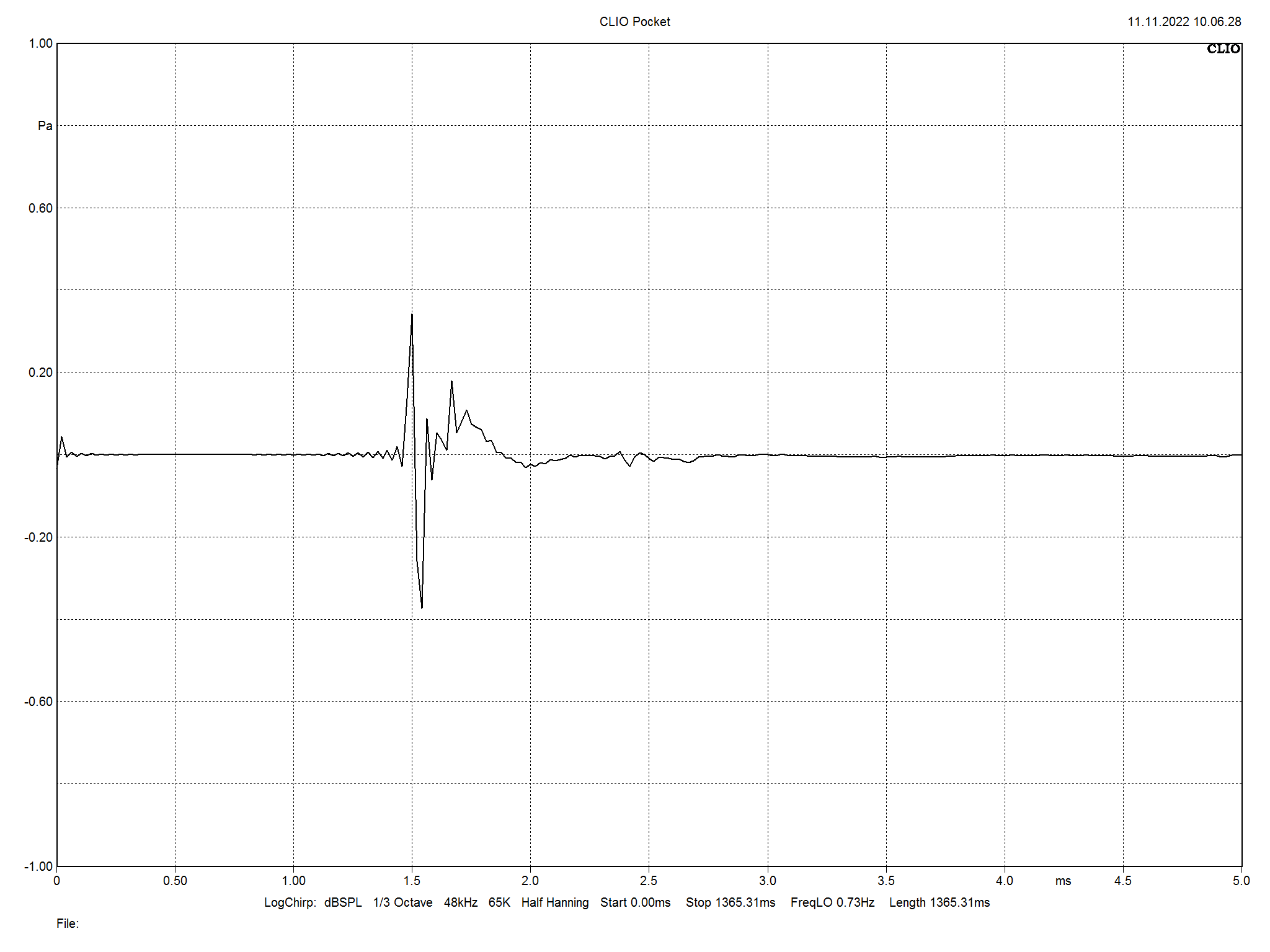Click the positive 0.20 y-axis label
The image size is (1270, 952).
(41, 372)
